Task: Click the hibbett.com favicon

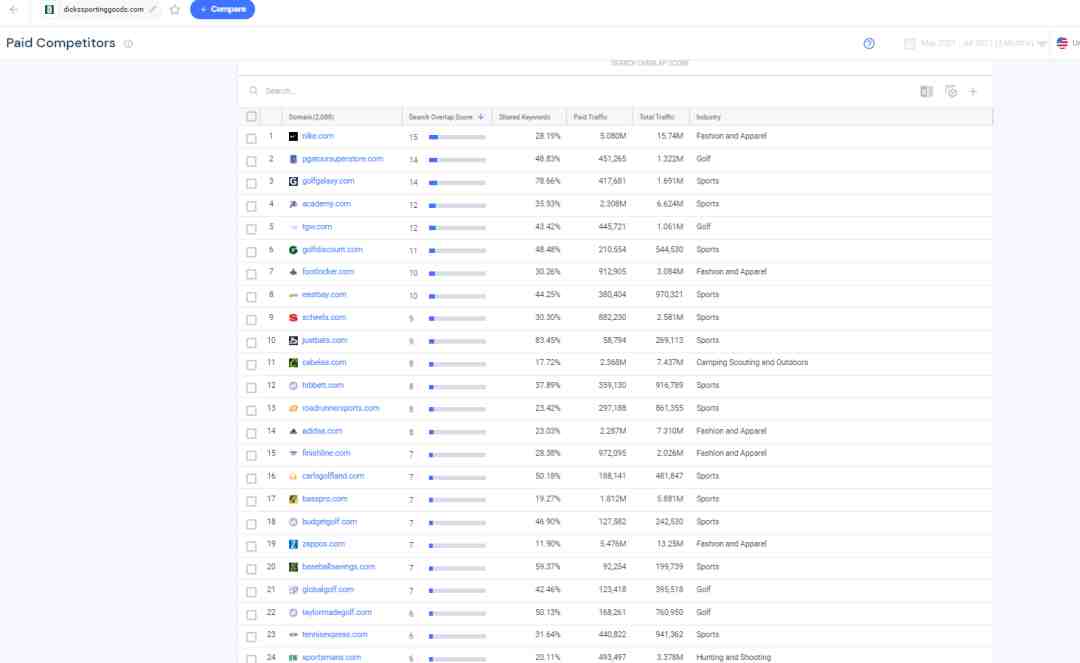Action: click(293, 386)
